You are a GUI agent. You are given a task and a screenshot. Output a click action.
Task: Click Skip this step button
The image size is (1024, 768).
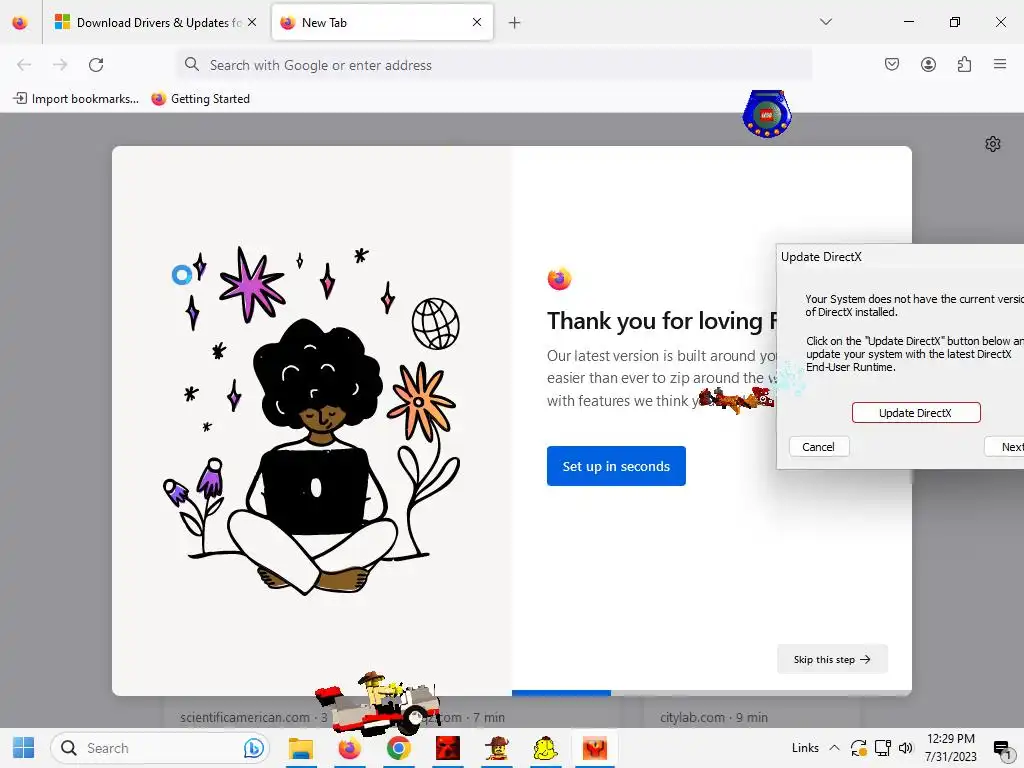tap(832, 659)
